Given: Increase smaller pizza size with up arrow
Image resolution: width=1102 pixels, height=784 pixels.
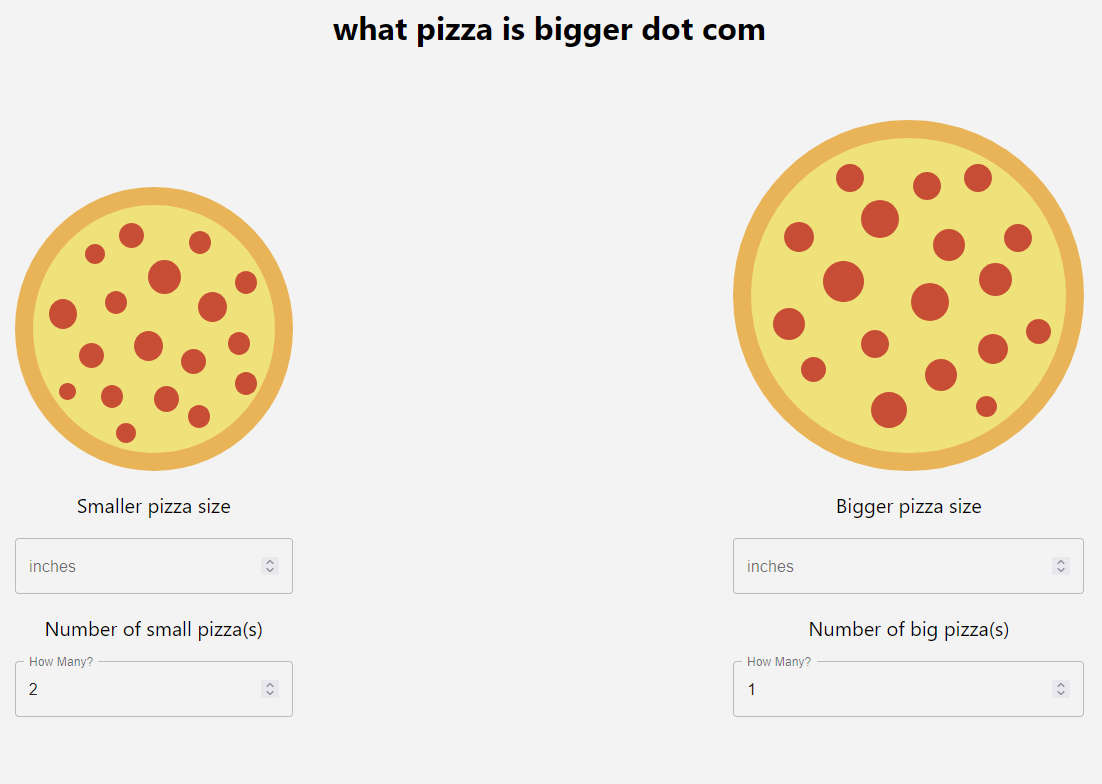Looking at the screenshot, I should pyautogui.click(x=270, y=562).
